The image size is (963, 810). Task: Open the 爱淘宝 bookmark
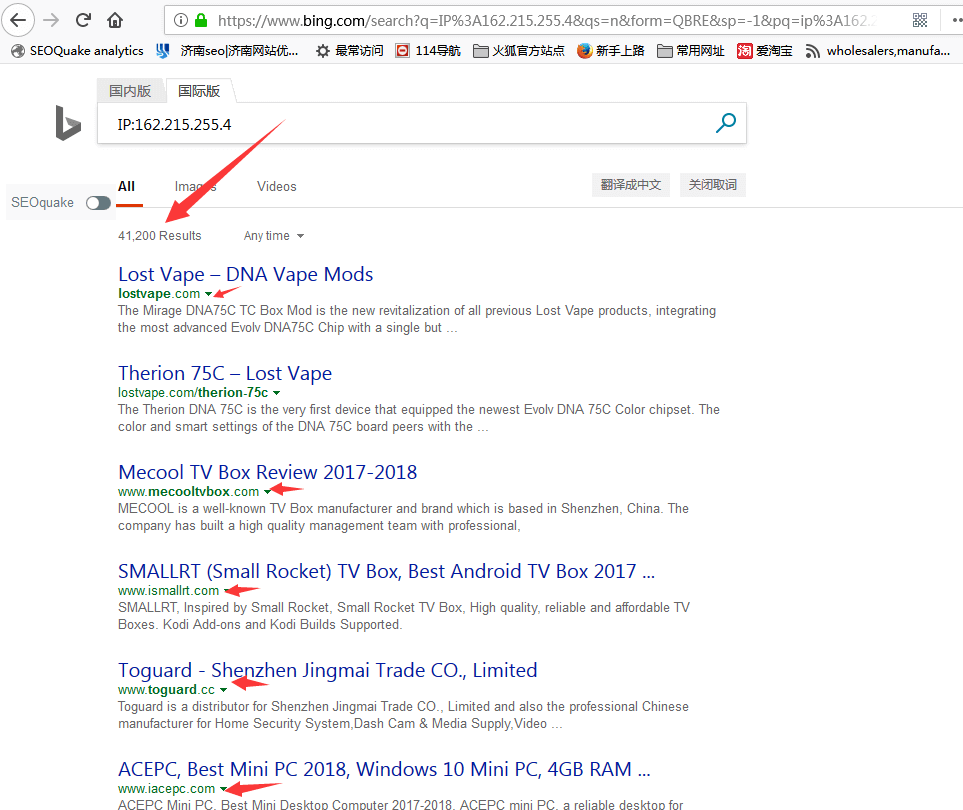click(765, 50)
